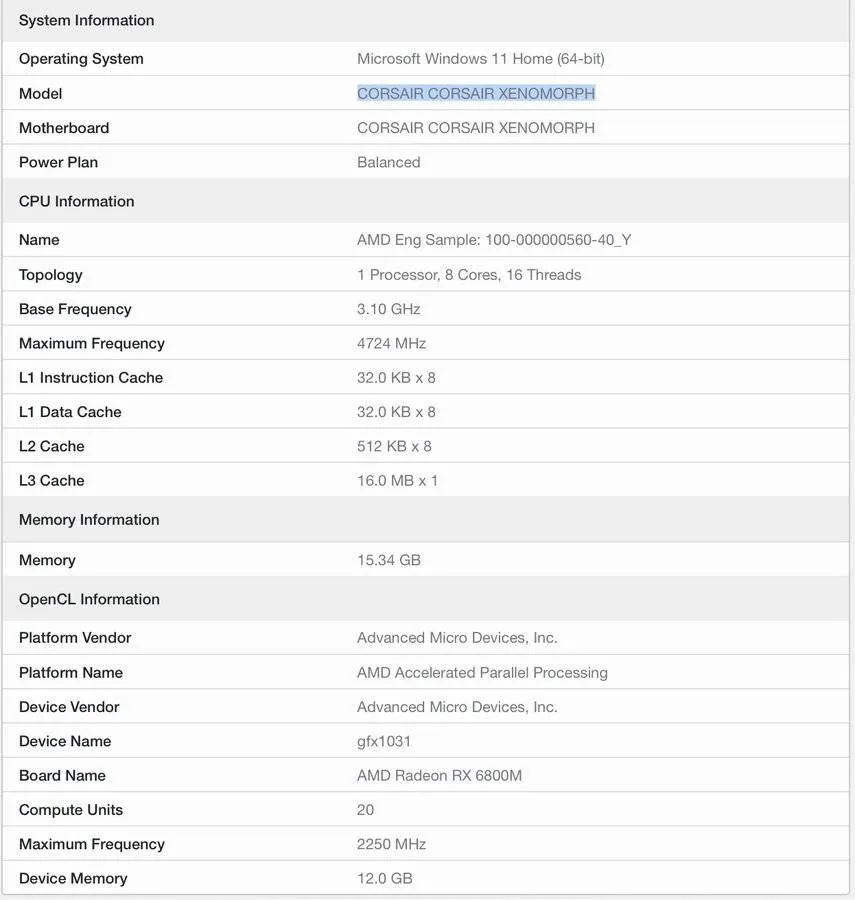Click the 4724 MHz maximum frequency value
Image resolution: width=855 pixels, height=900 pixels.
click(391, 343)
